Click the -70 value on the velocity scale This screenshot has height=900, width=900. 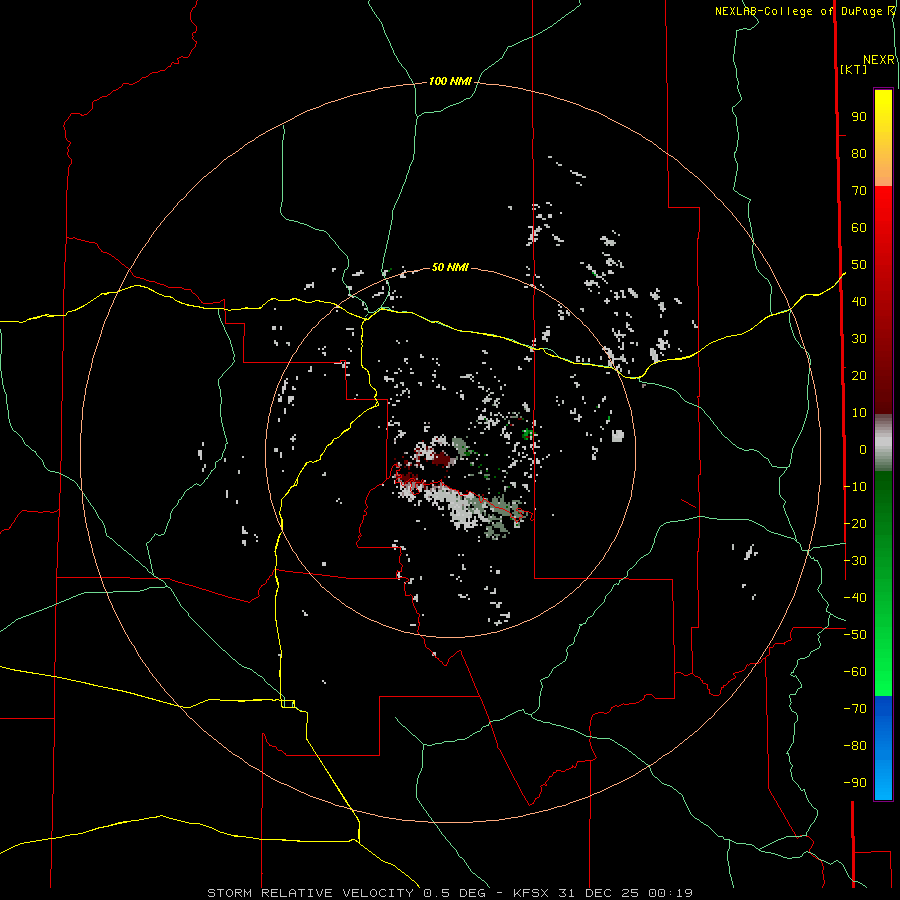pos(855,709)
